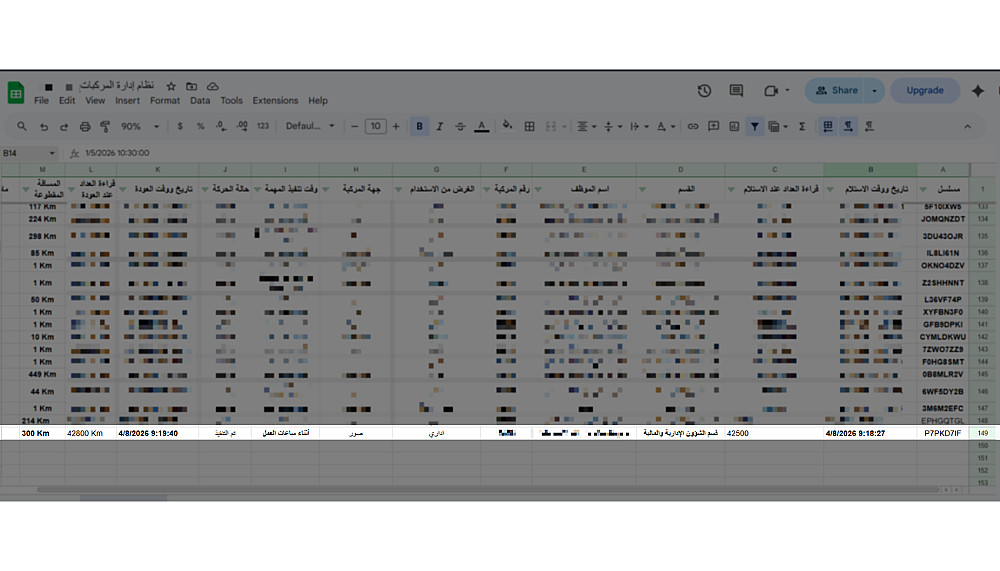Expand the Share options arrow

874,91
